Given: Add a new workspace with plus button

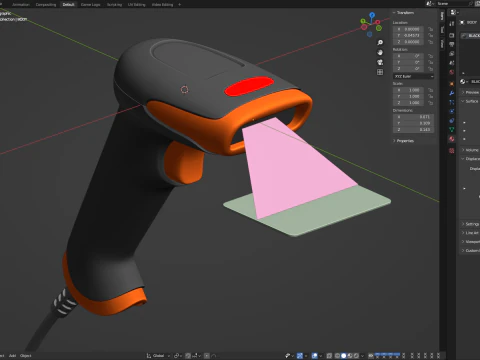Looking at the screenshot, I should (x=179, y=5).
